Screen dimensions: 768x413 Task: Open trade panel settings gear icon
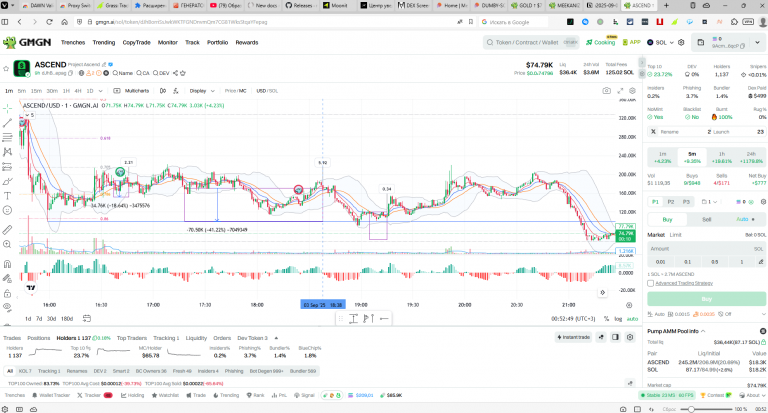(x=763, y=202)
